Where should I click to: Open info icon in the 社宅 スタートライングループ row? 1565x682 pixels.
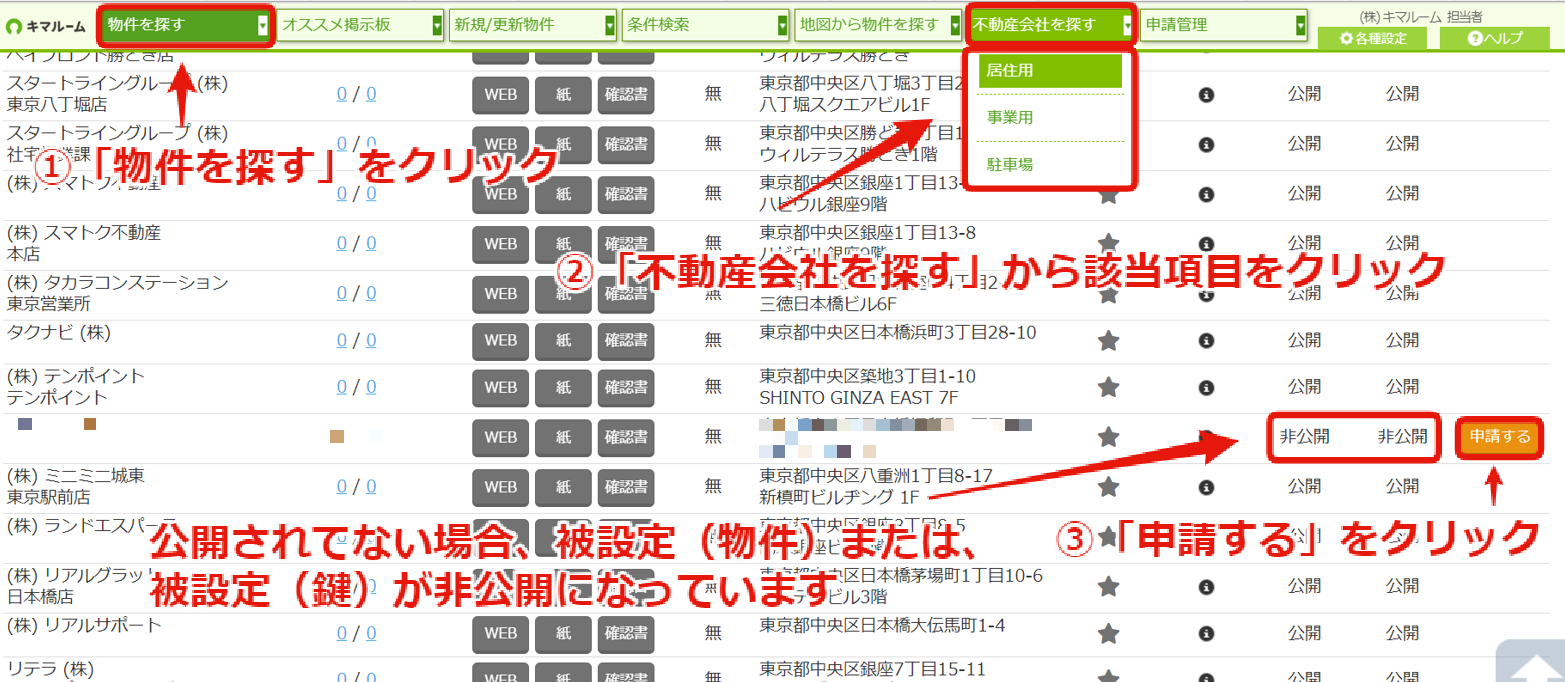[1206, 143]
